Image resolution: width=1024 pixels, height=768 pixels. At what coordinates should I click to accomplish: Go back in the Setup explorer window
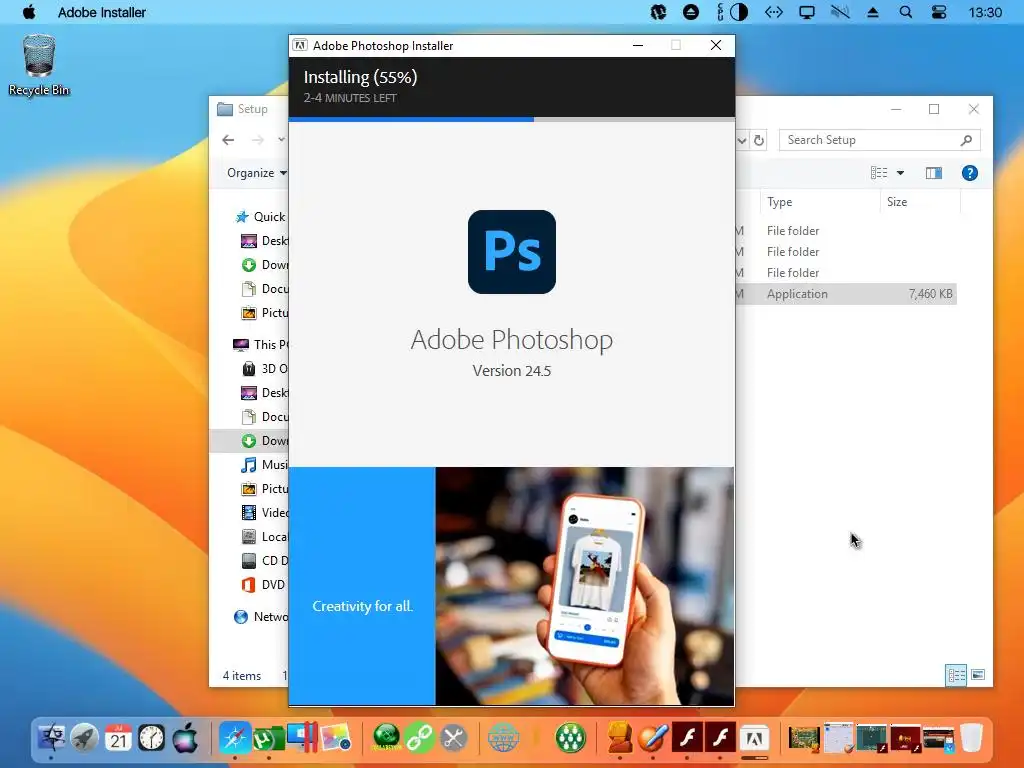[x=228, y=140]
